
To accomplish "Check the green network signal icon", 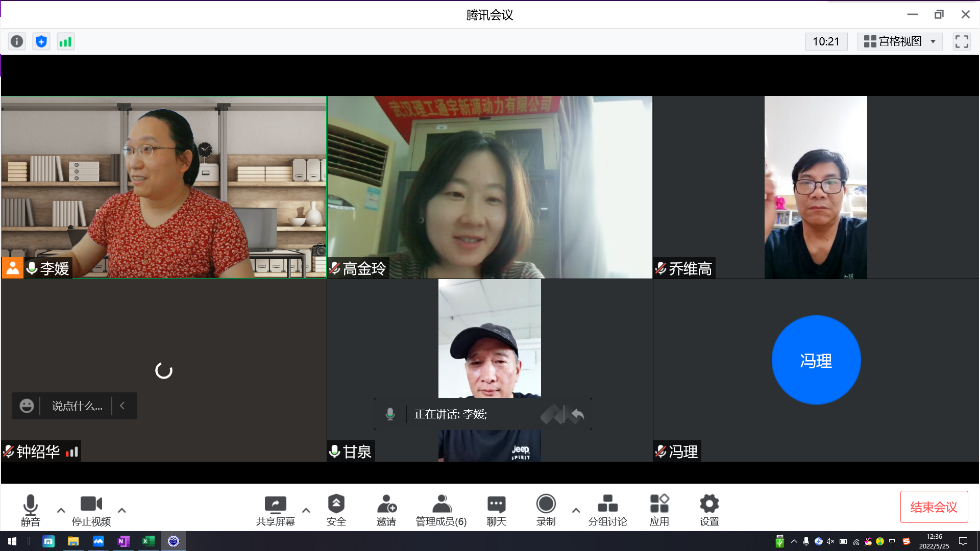I will click(x=66, y=41).
